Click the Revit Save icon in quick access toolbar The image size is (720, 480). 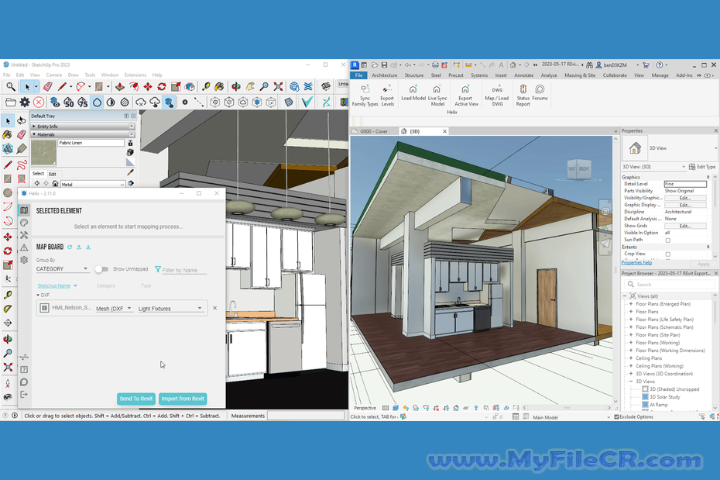[x=384, y=65]
